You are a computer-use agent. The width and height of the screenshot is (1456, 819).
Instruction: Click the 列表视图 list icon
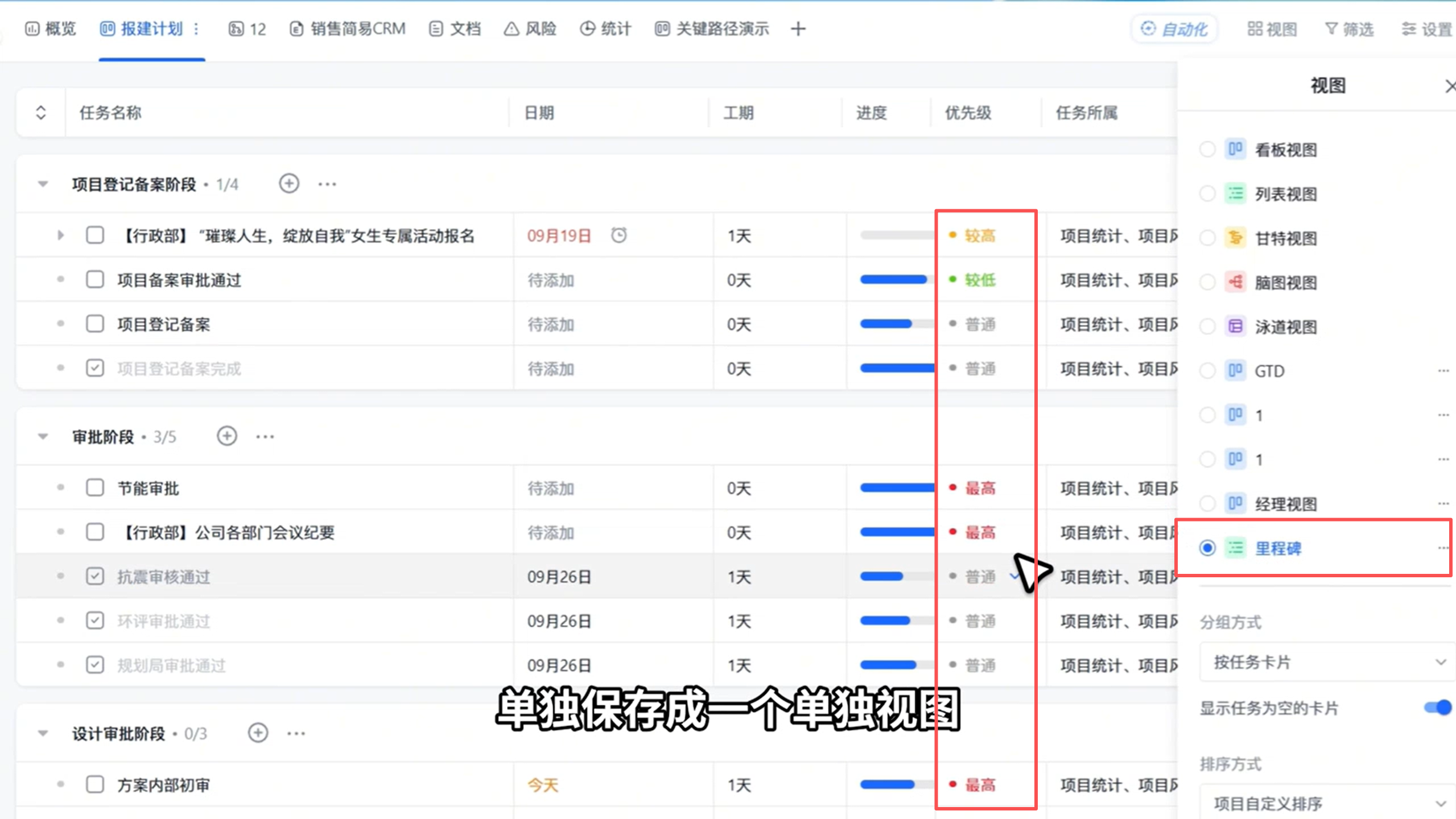[x=1235, y=194]
